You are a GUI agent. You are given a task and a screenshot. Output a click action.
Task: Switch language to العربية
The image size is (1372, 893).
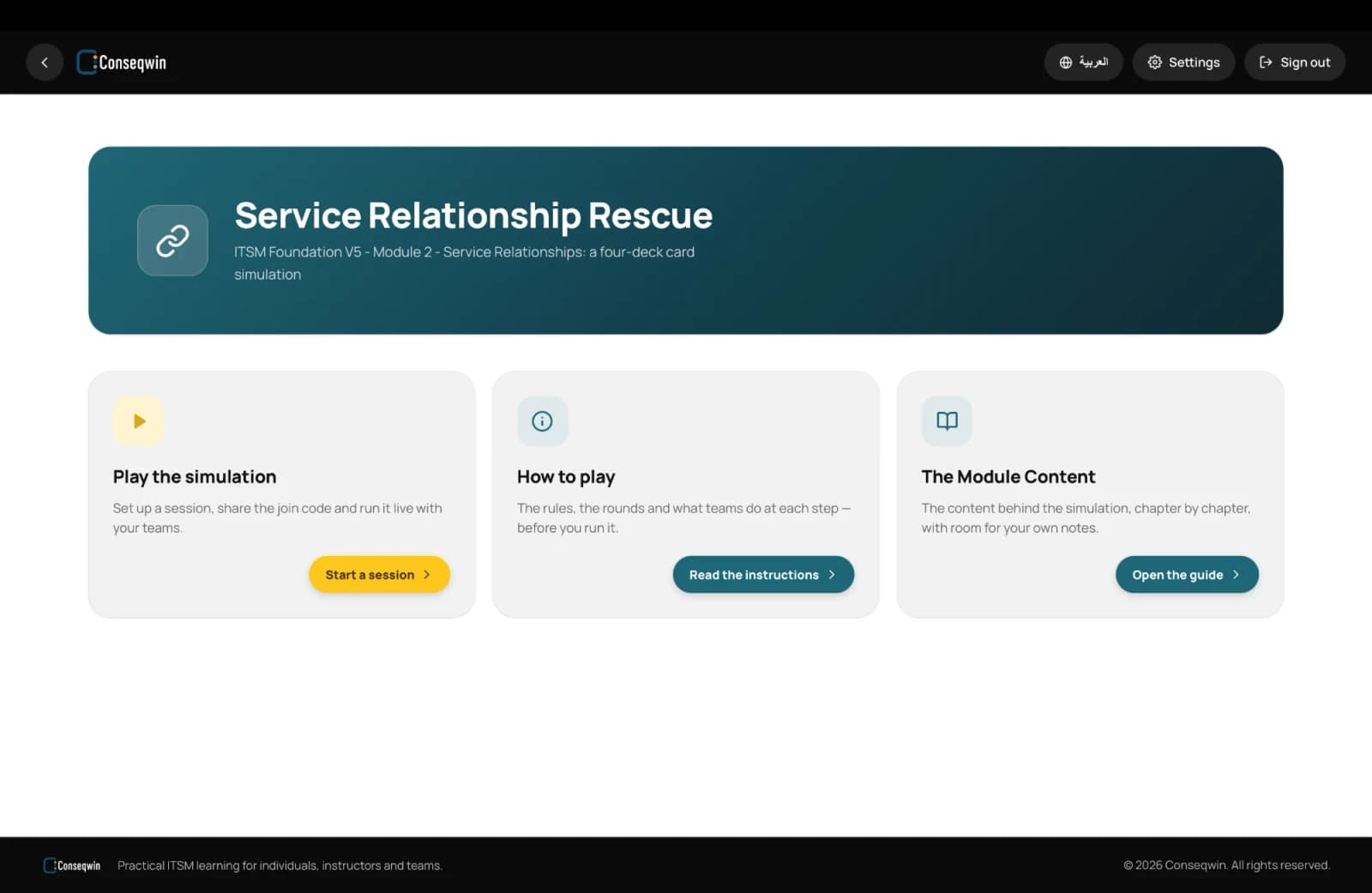[x=1083, y=62]
